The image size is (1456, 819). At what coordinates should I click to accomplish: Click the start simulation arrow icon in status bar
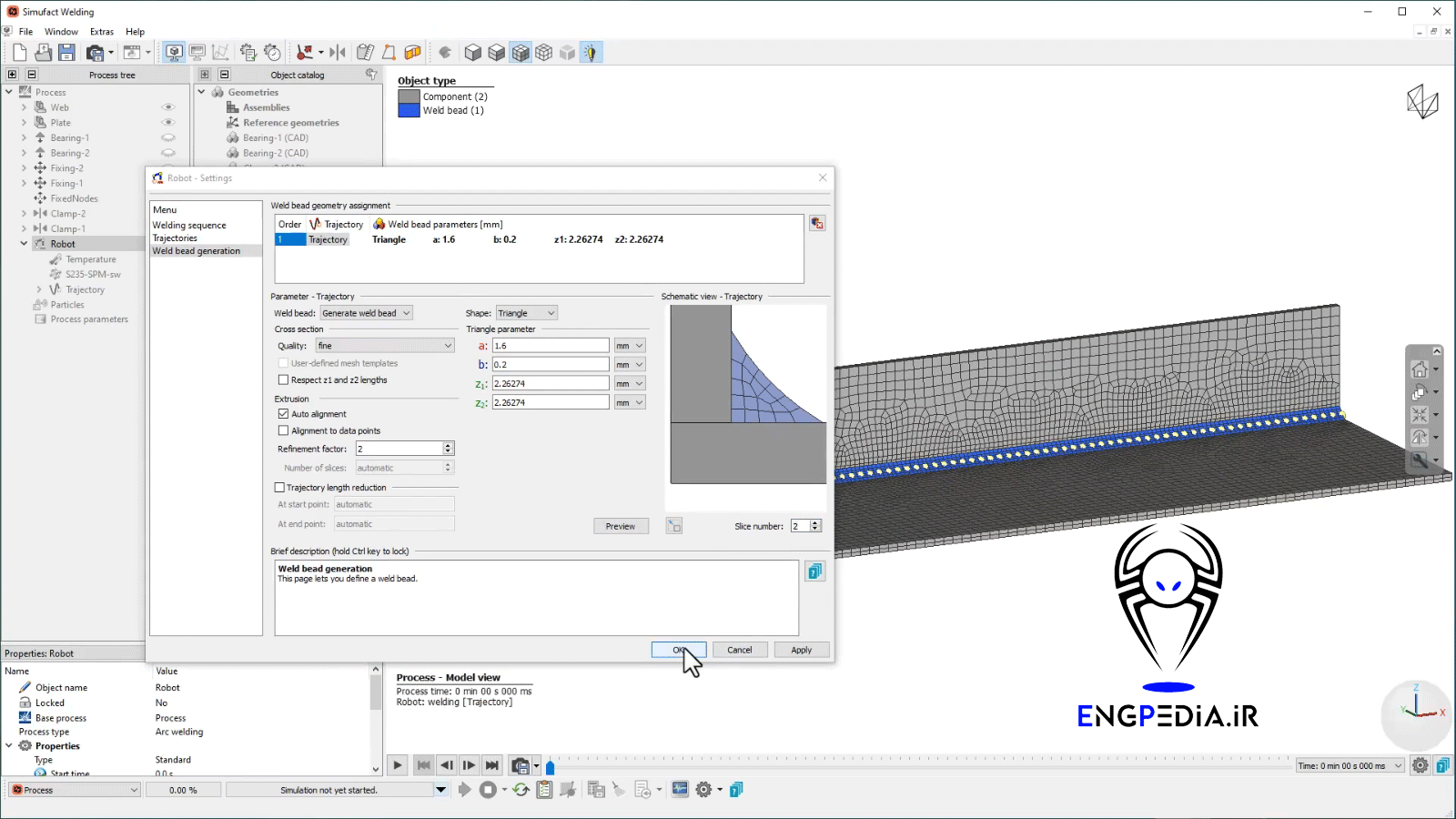[x=465, y=790]
